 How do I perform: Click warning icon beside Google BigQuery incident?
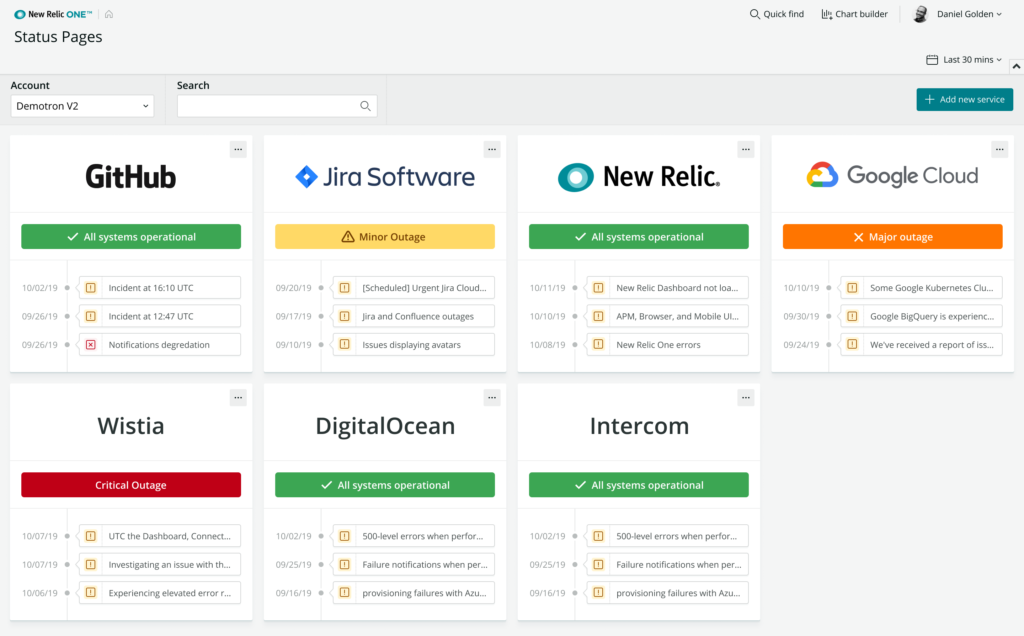pyautogui.click(x=852, y=316)
